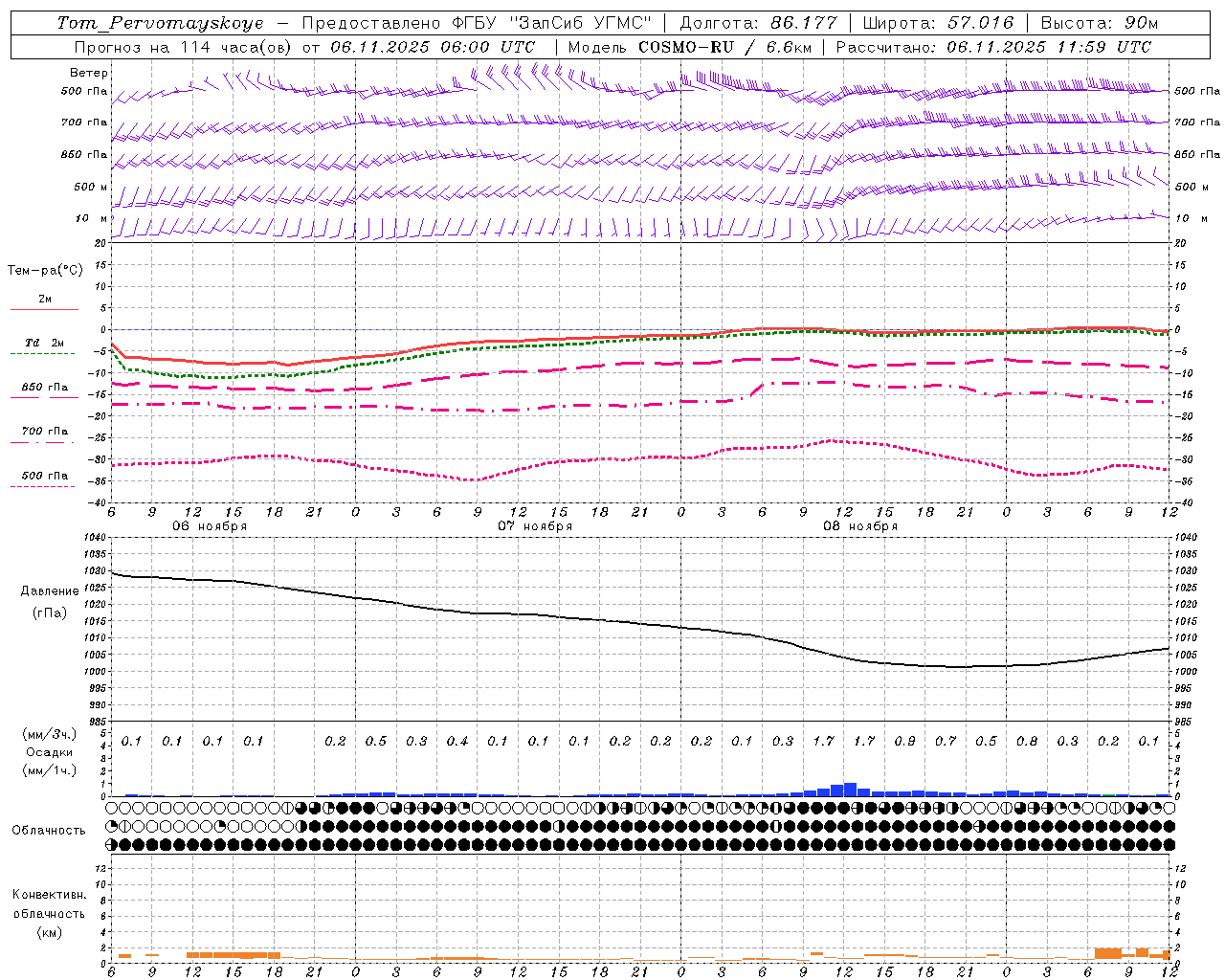Click the "Долгота: 86.177" header field

(x=758, y=23)
